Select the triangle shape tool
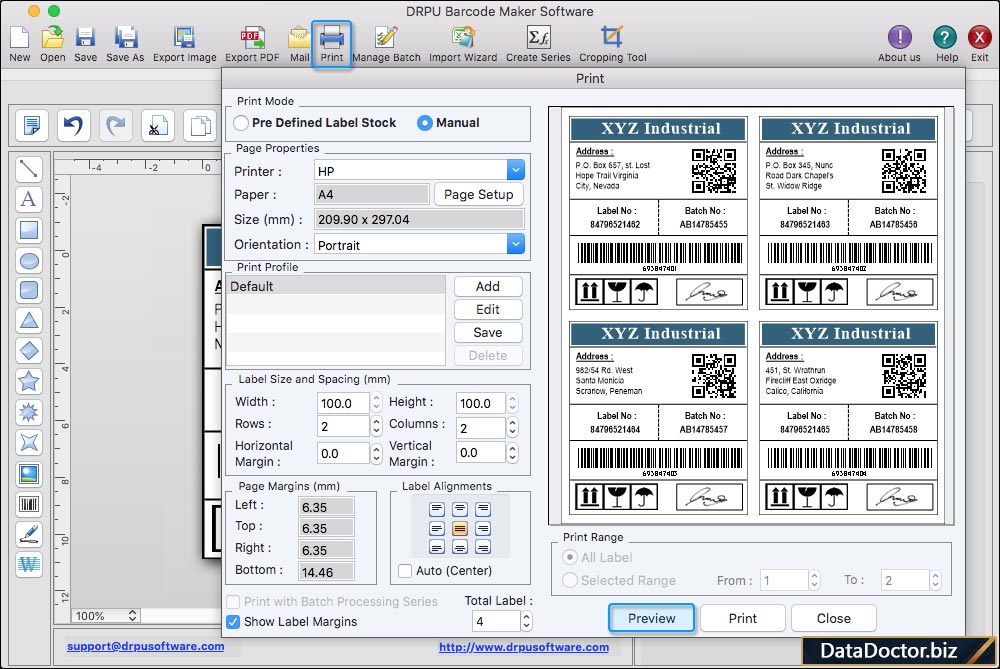Image resolution: width=1000 pixels, height=669 pixels. pyautogui.click(x=29, y=320)
